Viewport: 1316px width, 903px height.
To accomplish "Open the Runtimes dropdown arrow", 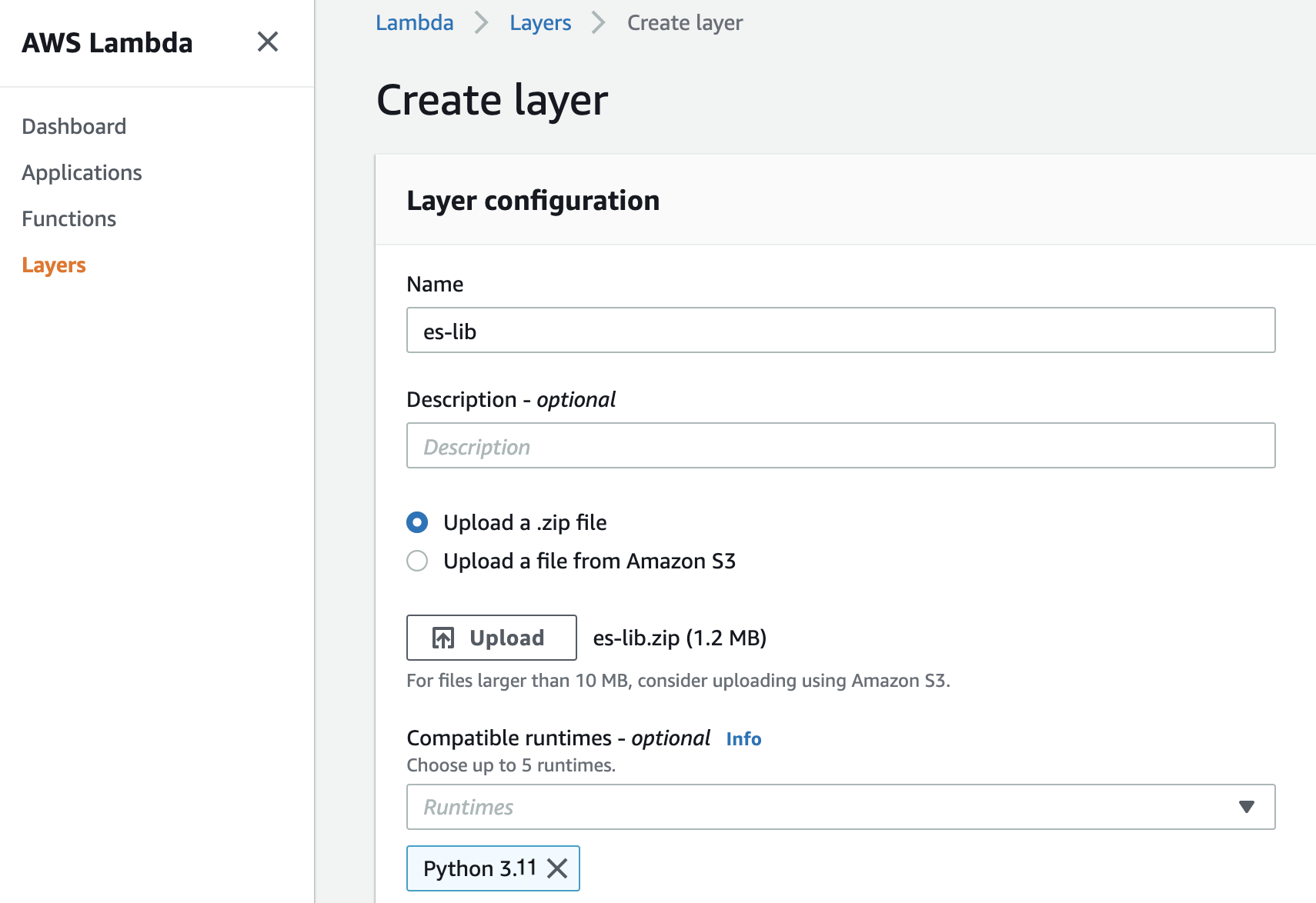I will click(x=1247, y=807).
